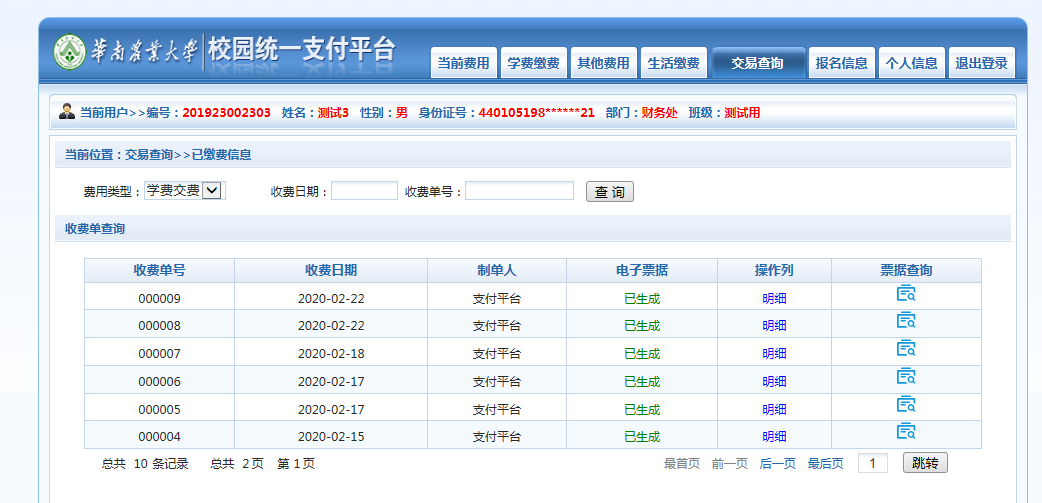The height and width of the screenshot is (503, 1042).
Task: Click receipt number 000009 cell
Action: pyautogui.click(x=159, y=298)
